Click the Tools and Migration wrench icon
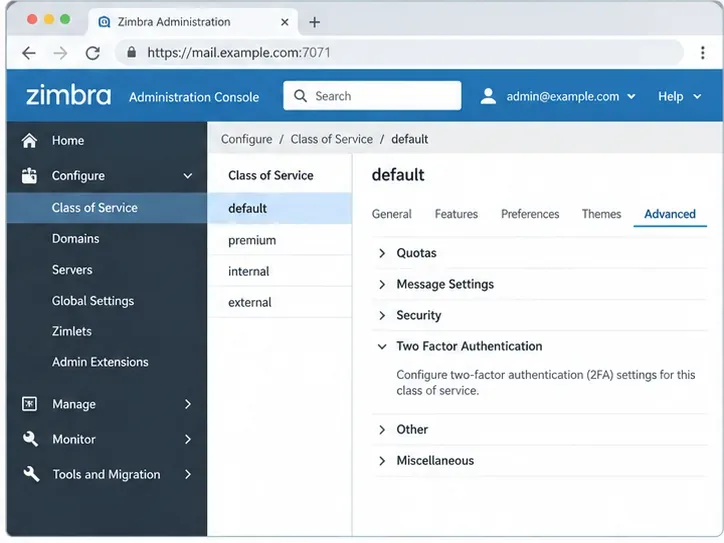Viewport: 724px width, 543px height. point(31,474)
